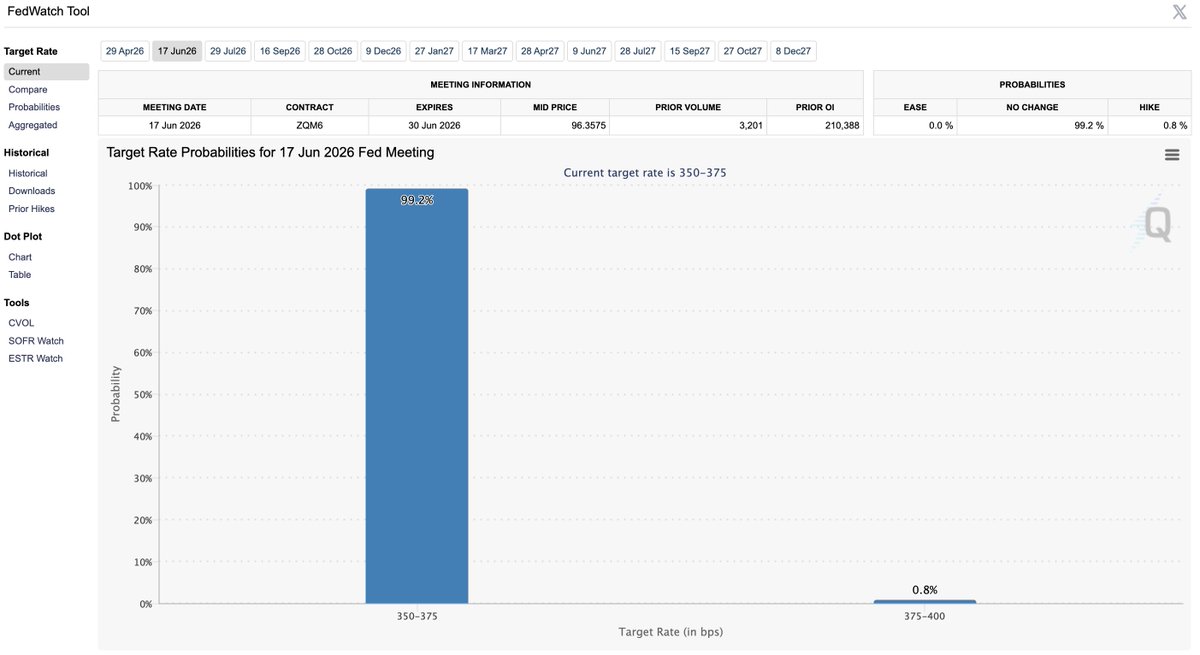
Task: Click the 350-375 probability bar
Action: [417, 400]
